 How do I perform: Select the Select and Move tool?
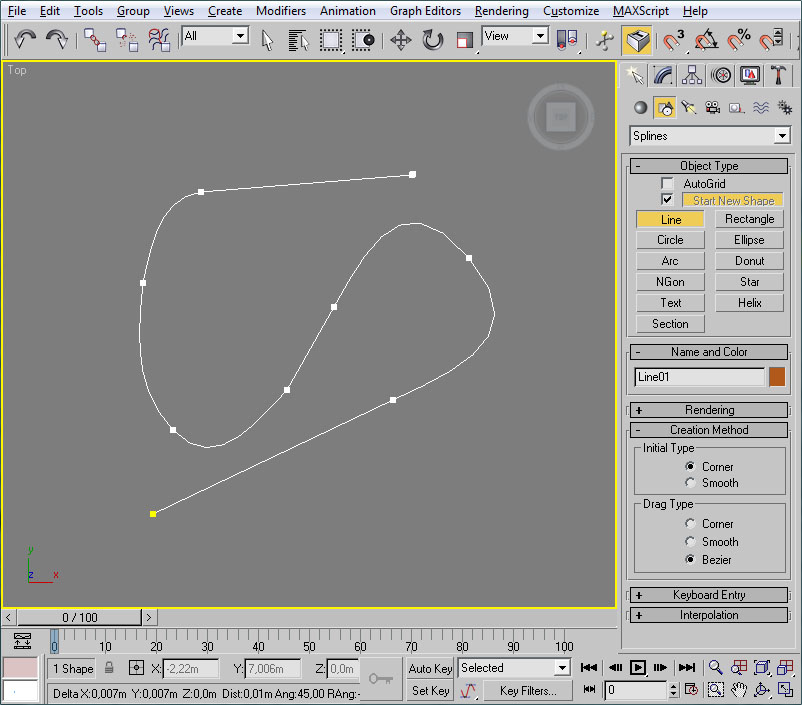(400, 40)
